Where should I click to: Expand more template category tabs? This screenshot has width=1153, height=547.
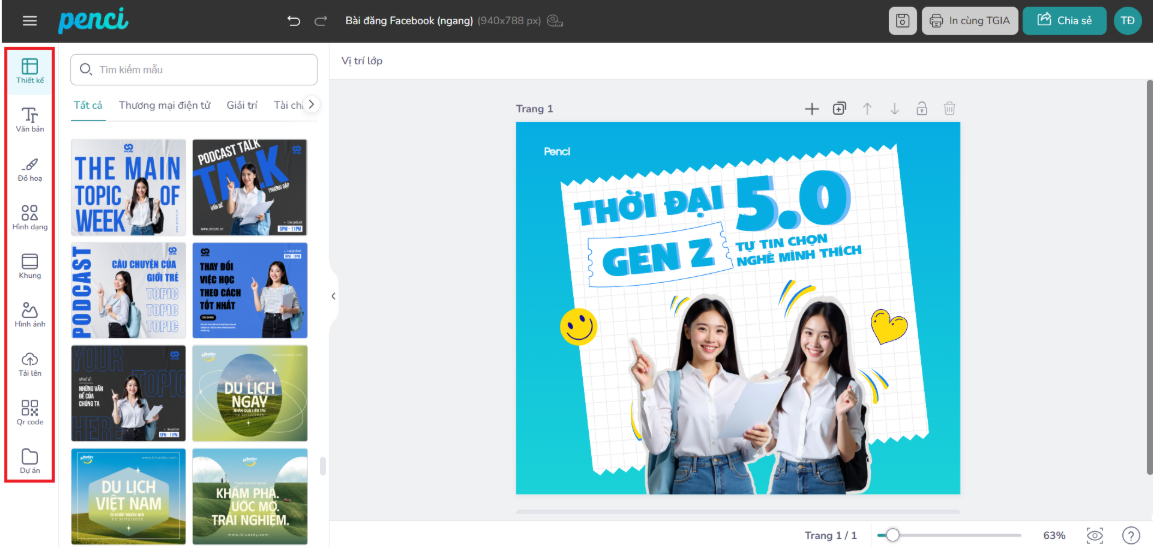[312, 104]
